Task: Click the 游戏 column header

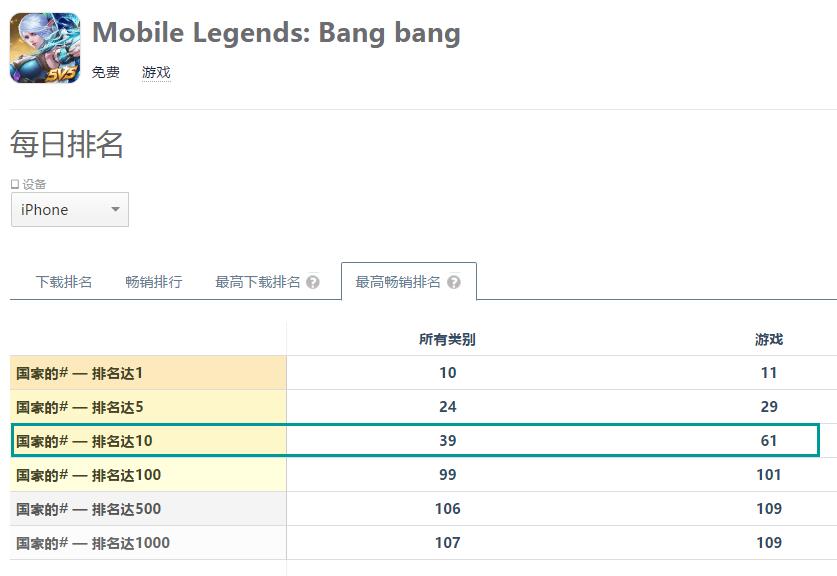Action: [769, 339]
